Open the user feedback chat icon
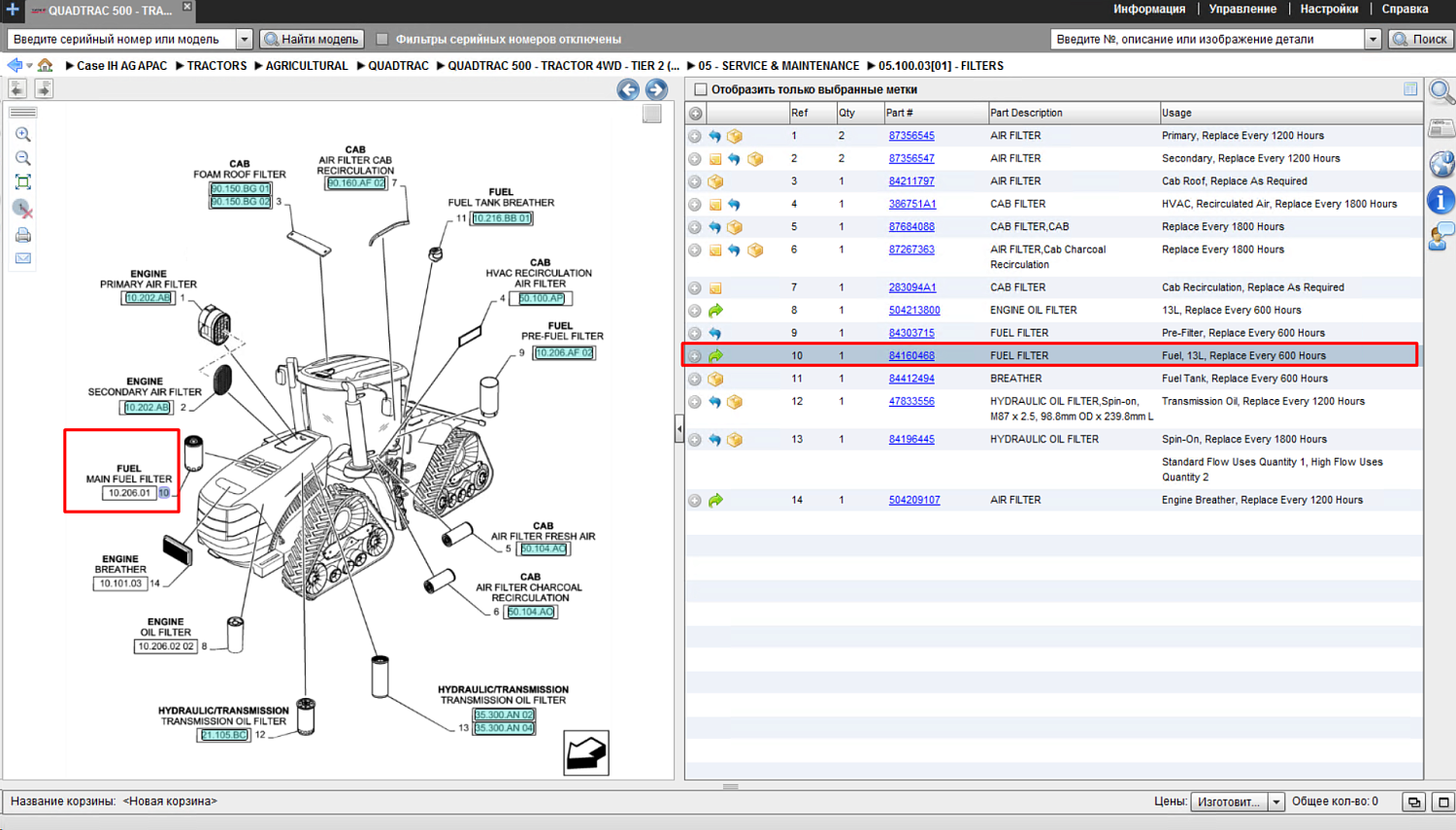The width and height of the screenshot is (1456, 830). coord(1441,236)
